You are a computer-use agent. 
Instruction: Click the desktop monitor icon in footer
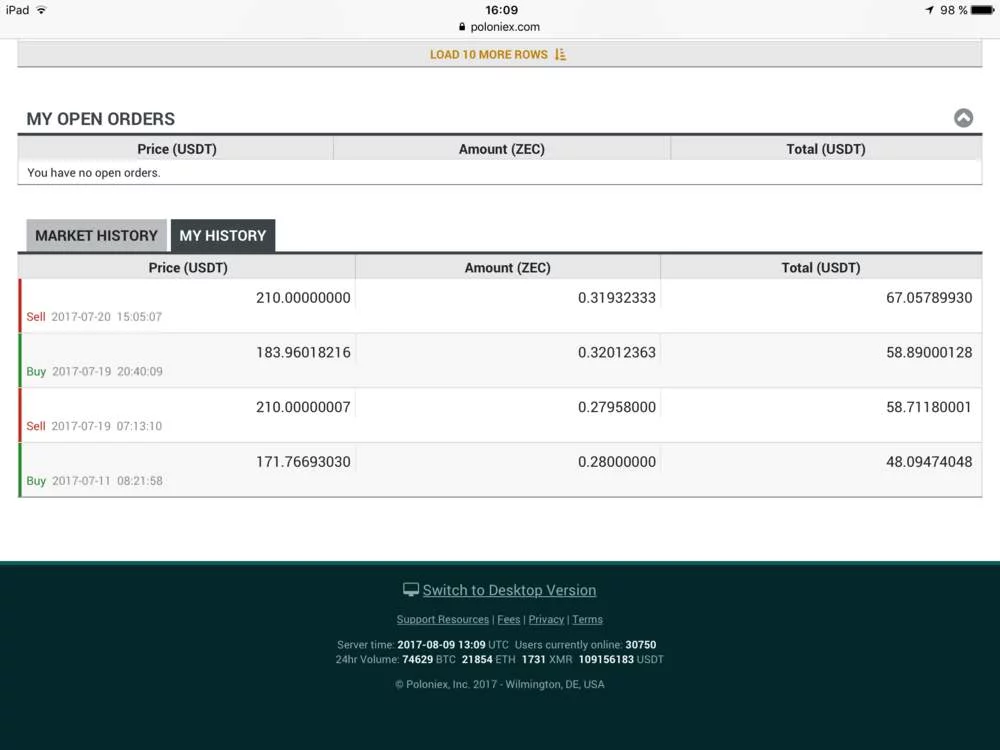(411, 590)
